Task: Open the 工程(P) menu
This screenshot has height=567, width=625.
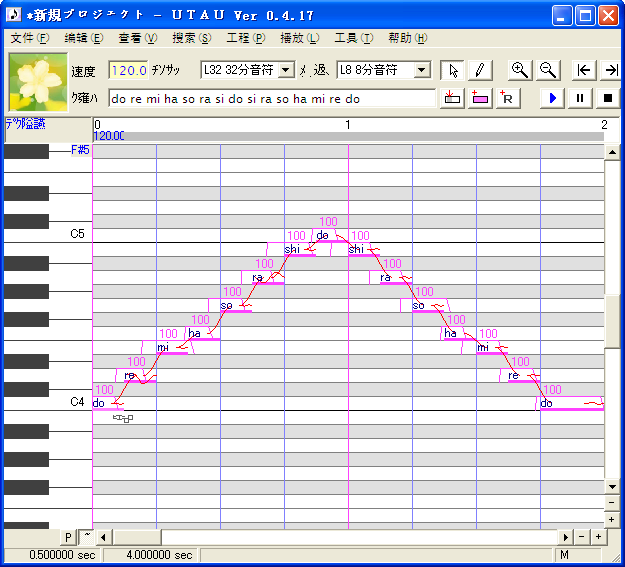Action: [246, 38]
